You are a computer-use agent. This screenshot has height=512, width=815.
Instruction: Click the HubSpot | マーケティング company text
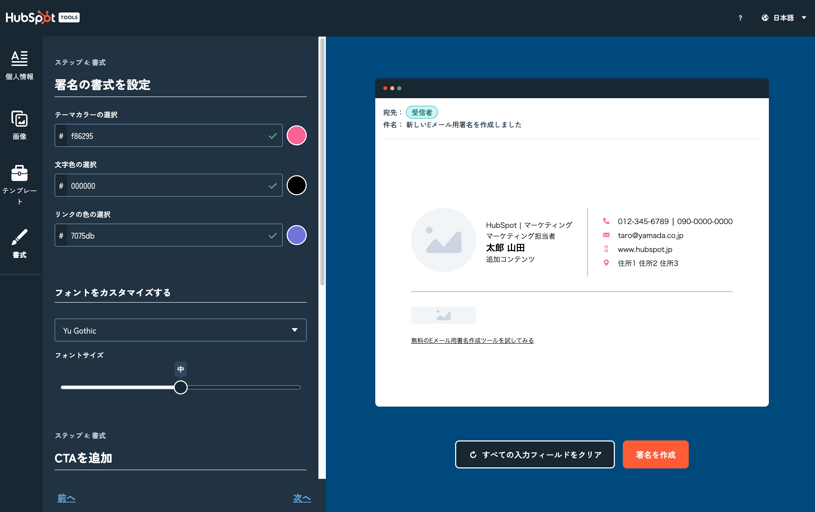[x=529, y=225]
